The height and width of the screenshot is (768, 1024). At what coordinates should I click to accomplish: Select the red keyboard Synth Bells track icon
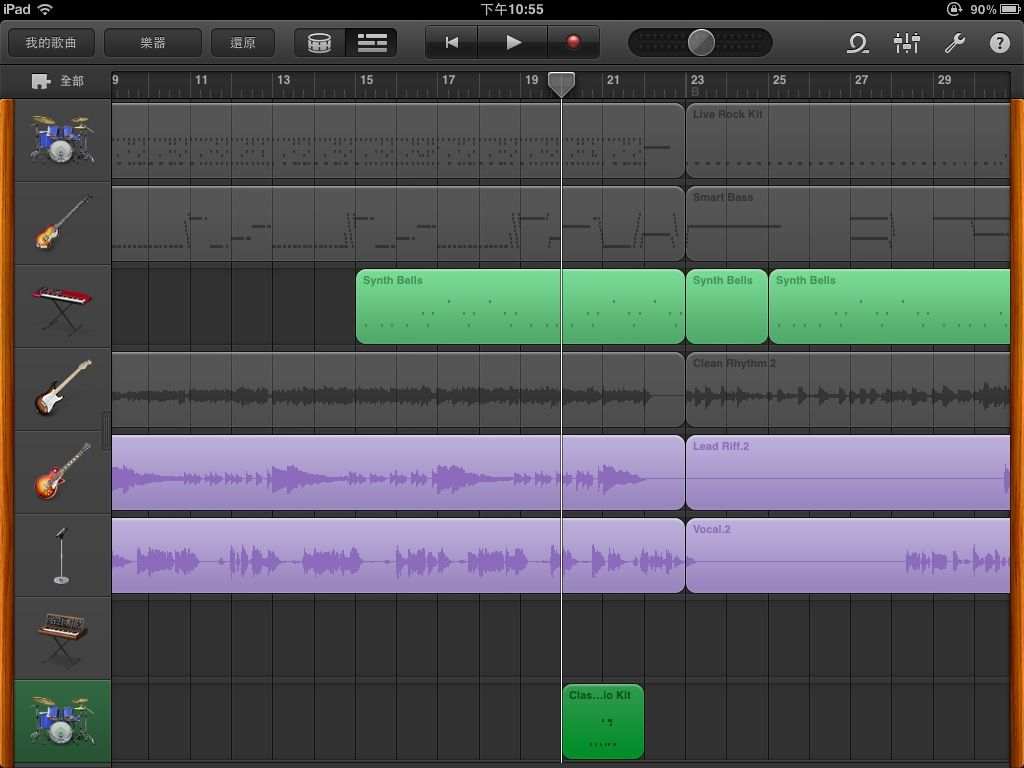point(62,306)
